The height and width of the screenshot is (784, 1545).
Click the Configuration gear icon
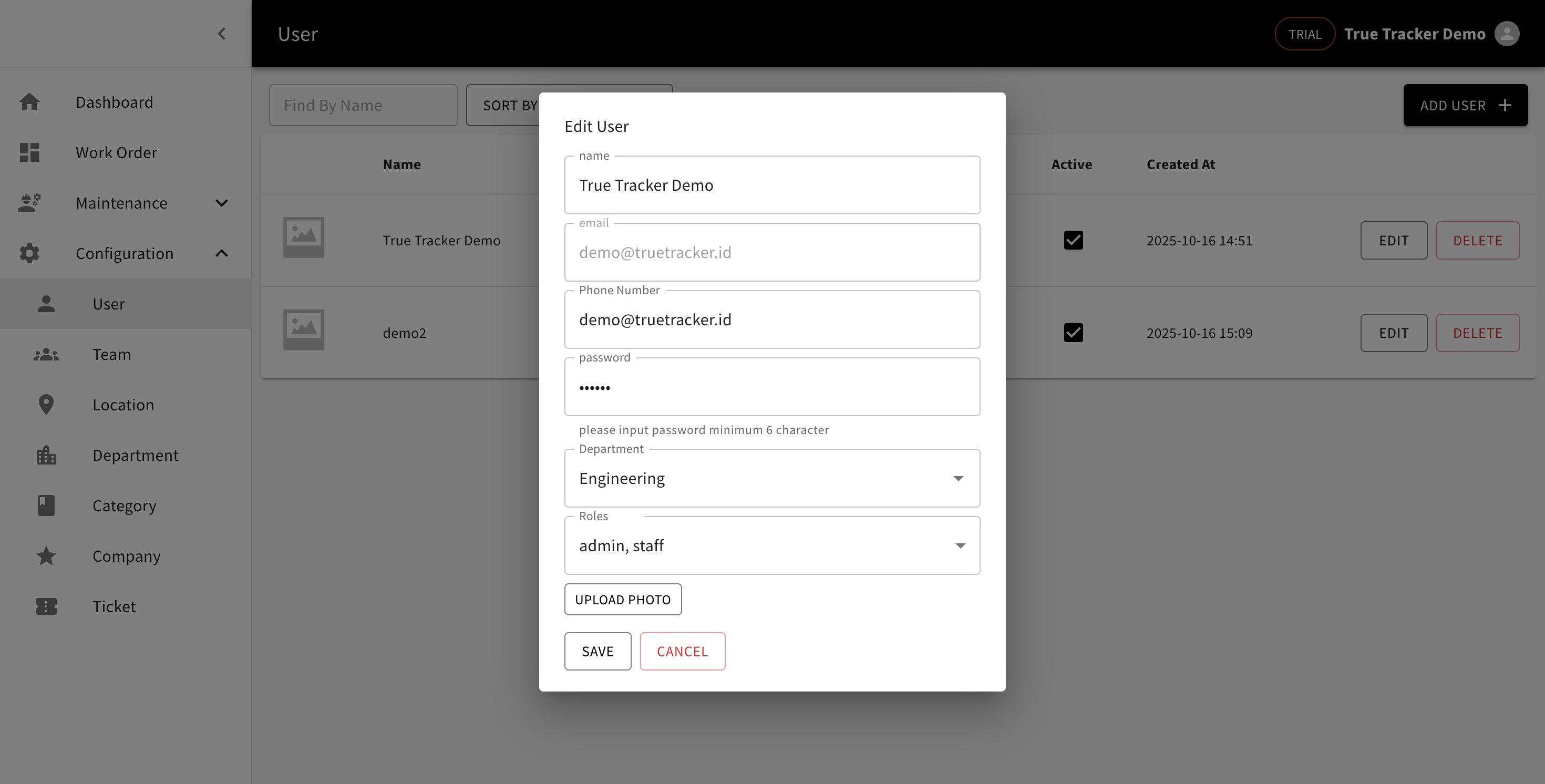tap(29, 253)
